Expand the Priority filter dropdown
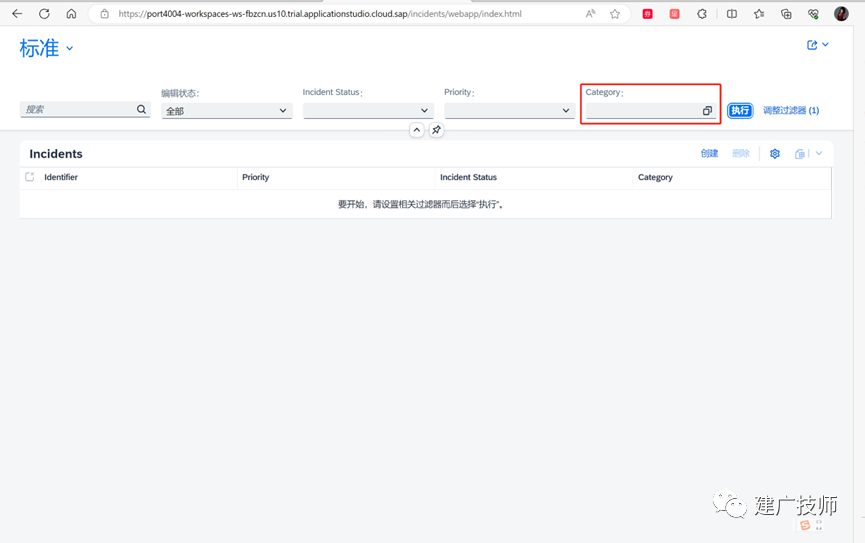865x543 pixels. pos(565,110)
